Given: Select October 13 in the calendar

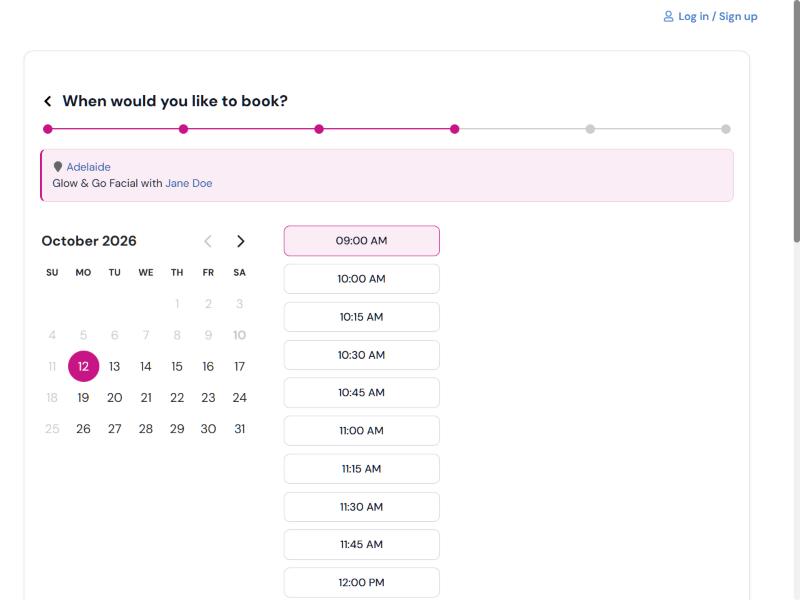Looking at the screenshot, I should pyautogui.click(x=115, y=366).
